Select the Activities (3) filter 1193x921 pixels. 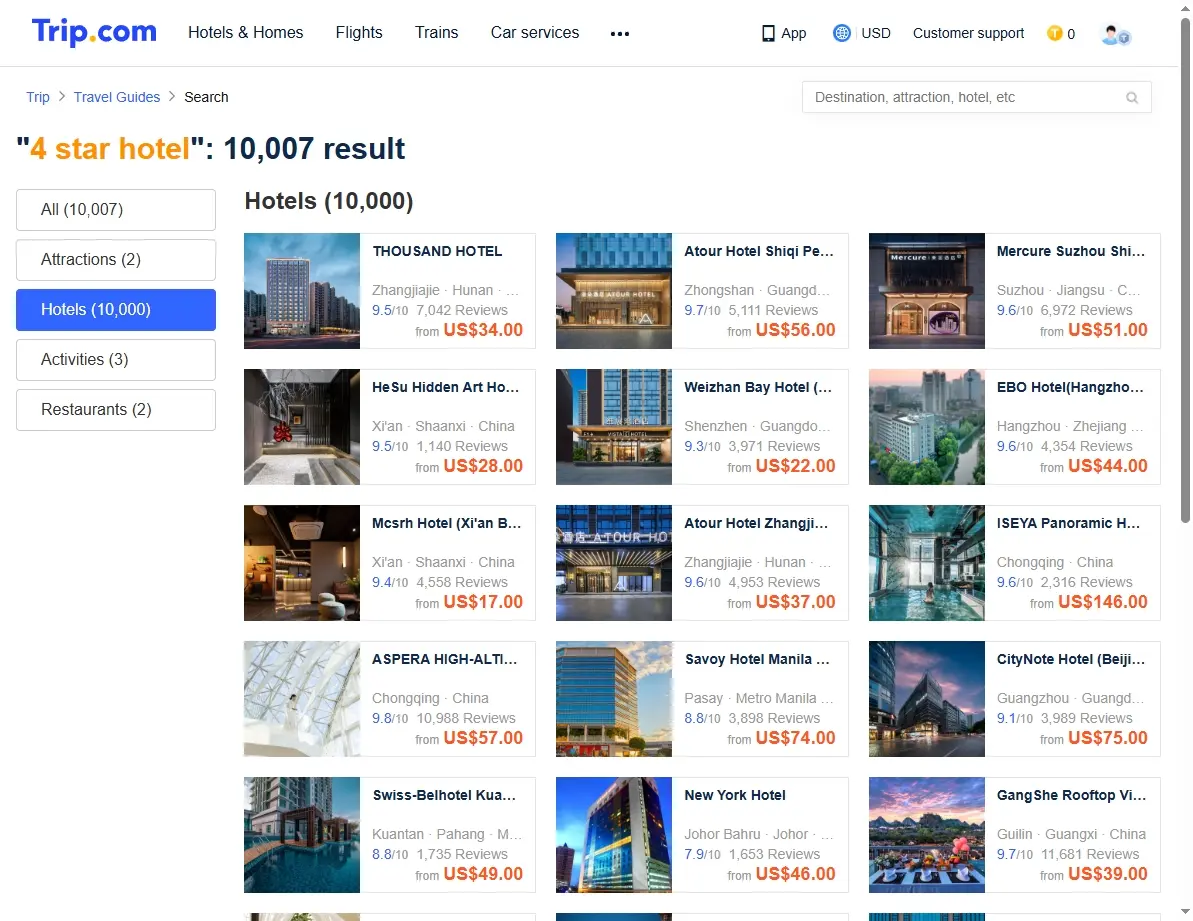[x=116, y=360]
